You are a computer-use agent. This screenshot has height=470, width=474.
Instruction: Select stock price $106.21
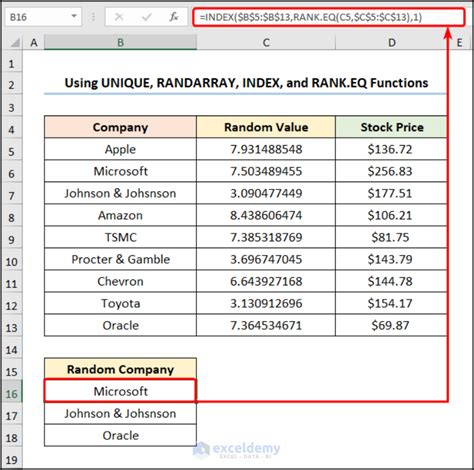pos(391,215)
